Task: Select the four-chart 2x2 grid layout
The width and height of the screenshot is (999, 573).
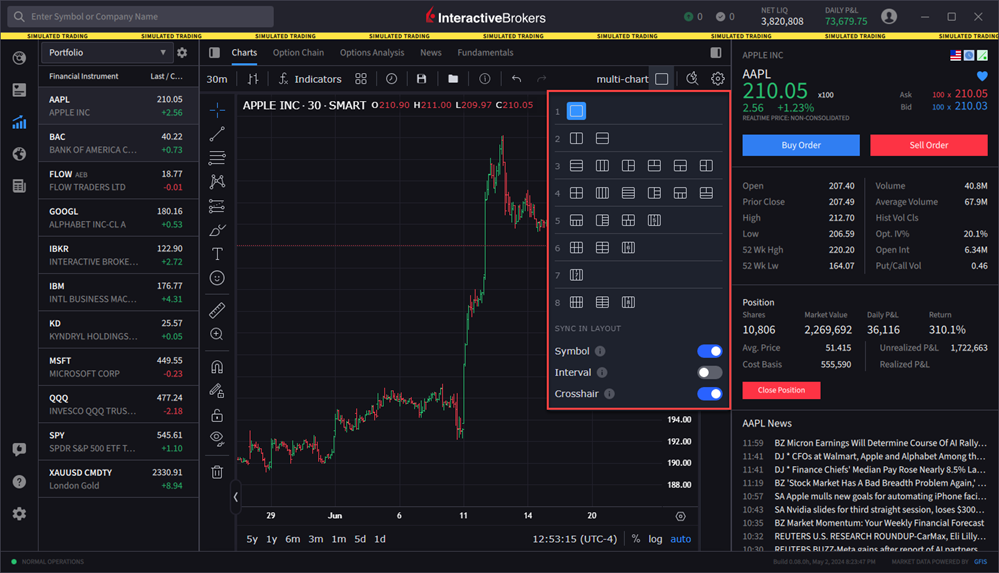Action: click(576, 193)
